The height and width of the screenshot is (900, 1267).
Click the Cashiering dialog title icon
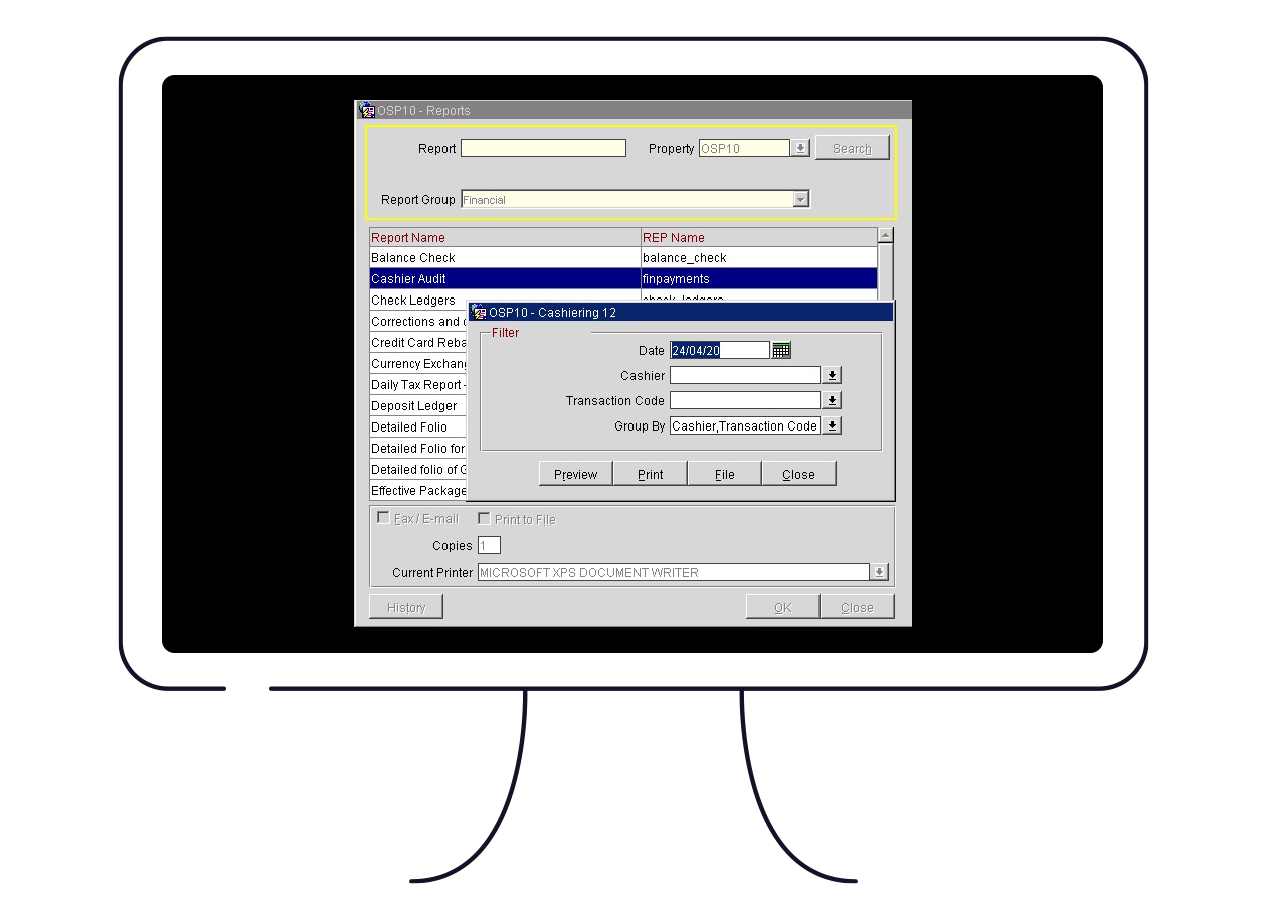(479, 313)
